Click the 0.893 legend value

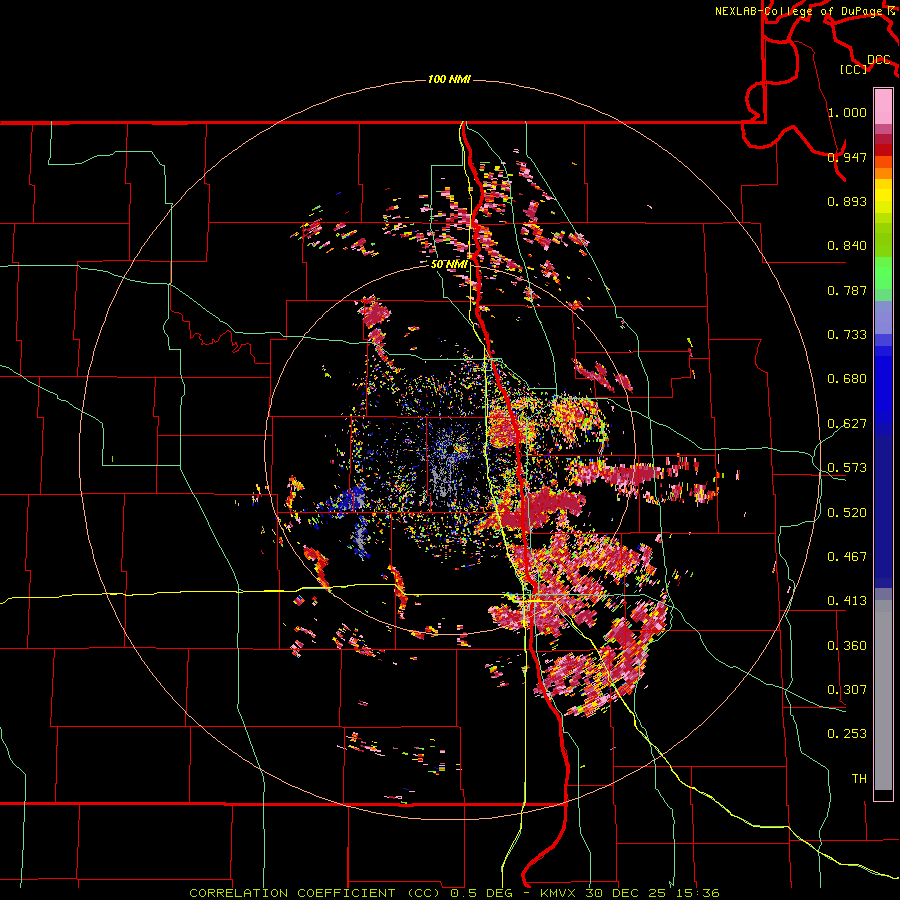(x=847, y=201)
